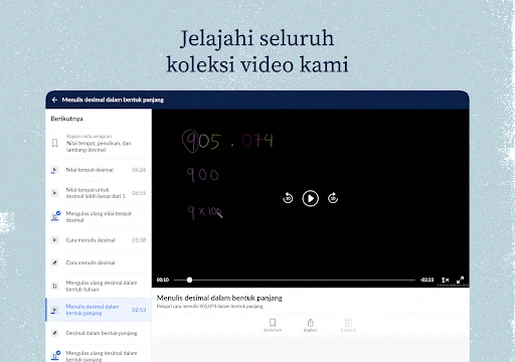Play the video with center play button
The width and height of the screenshot is (515, 362).
point(310,198)
